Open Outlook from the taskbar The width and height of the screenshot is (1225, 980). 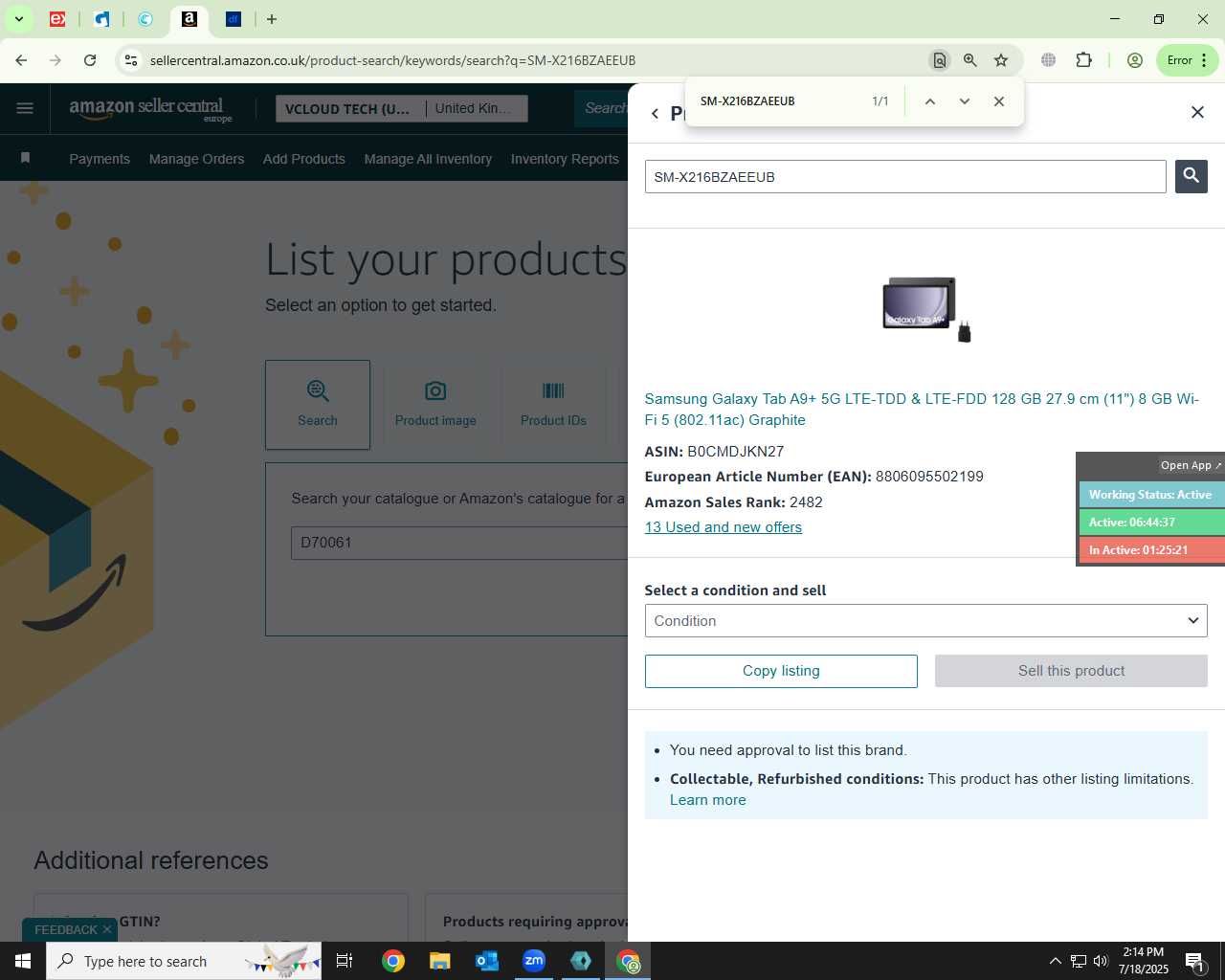tap(487, 961)
